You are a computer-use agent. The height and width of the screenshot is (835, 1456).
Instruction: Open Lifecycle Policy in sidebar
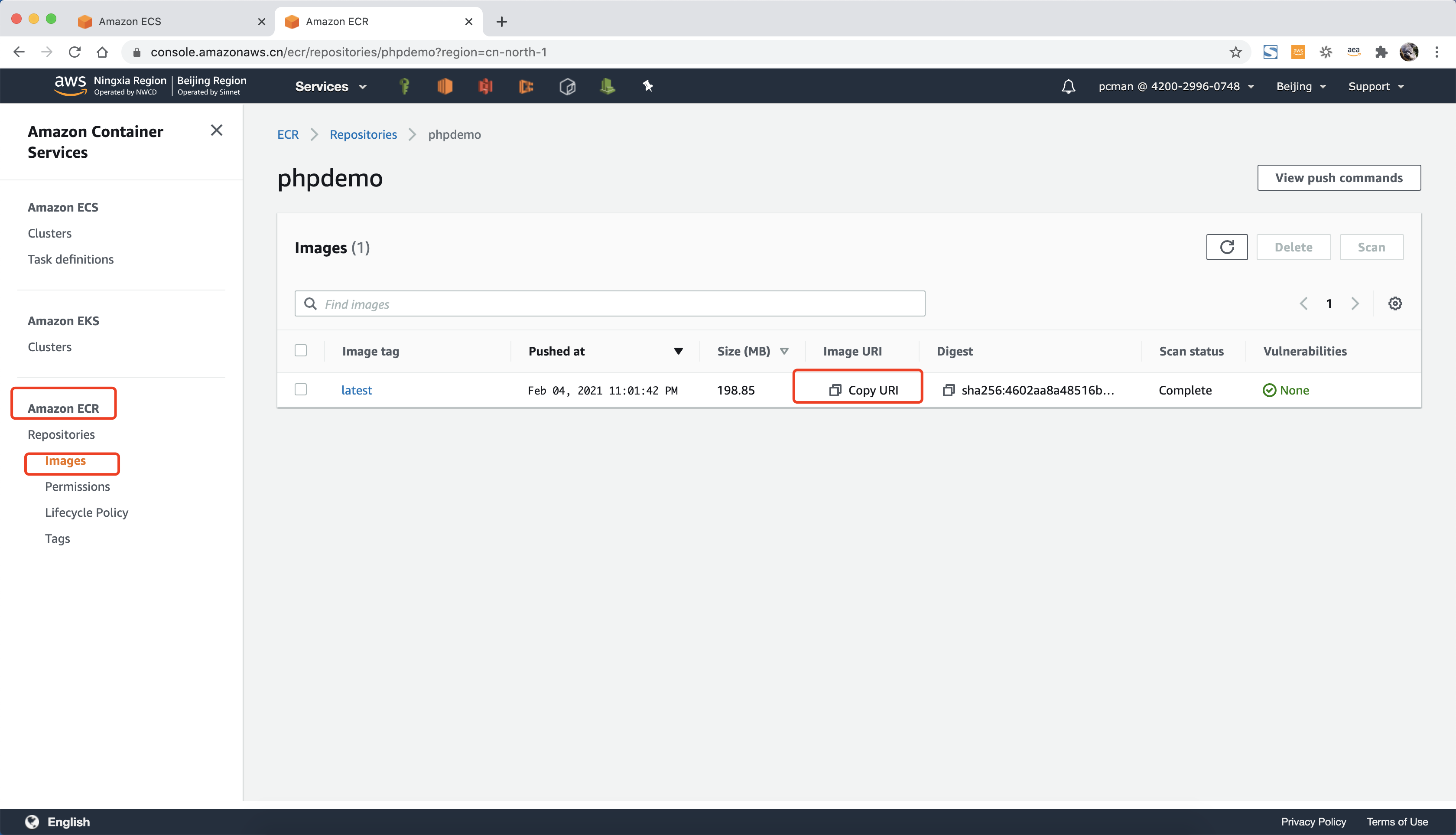87,513
